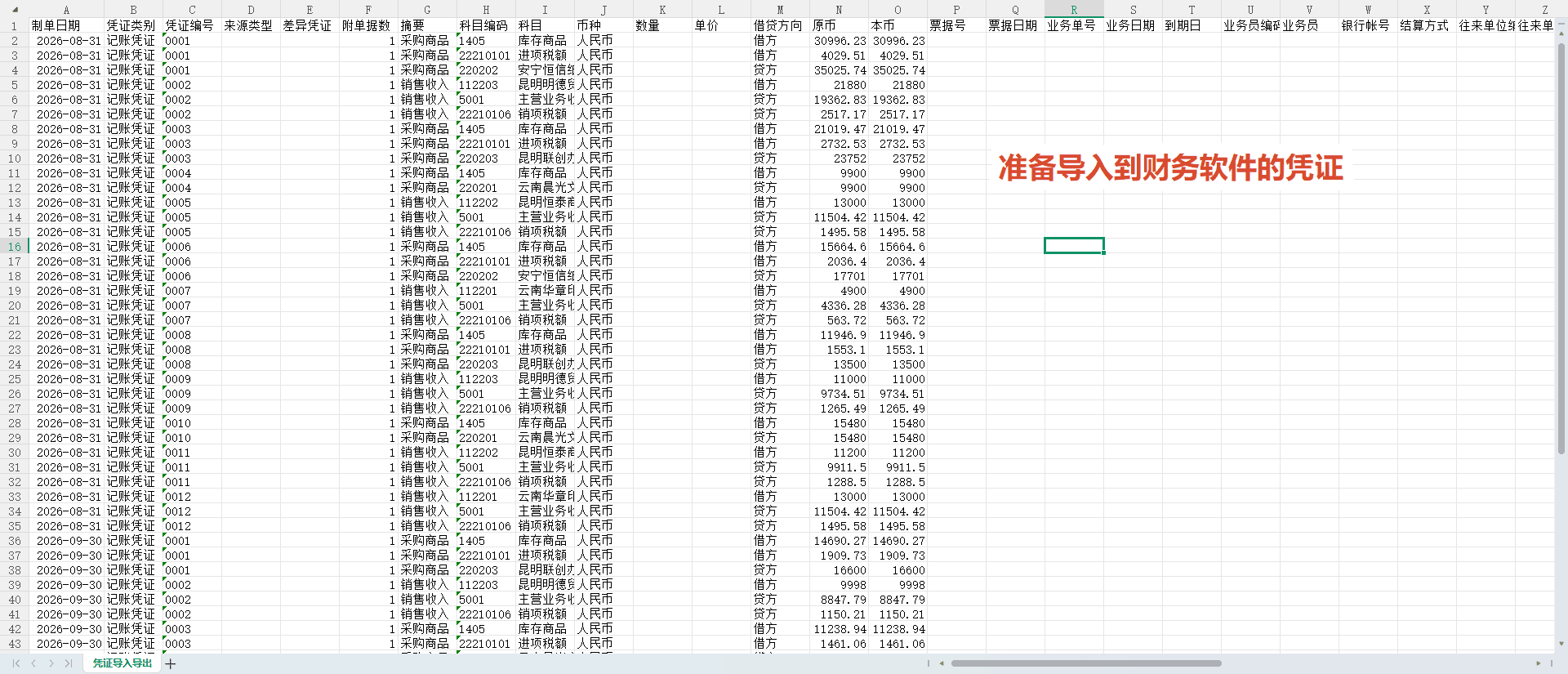This screenshot has height=674, width=1568.
Task: Click the 贷方 direction cell in row 10
Action: point(780,158)
